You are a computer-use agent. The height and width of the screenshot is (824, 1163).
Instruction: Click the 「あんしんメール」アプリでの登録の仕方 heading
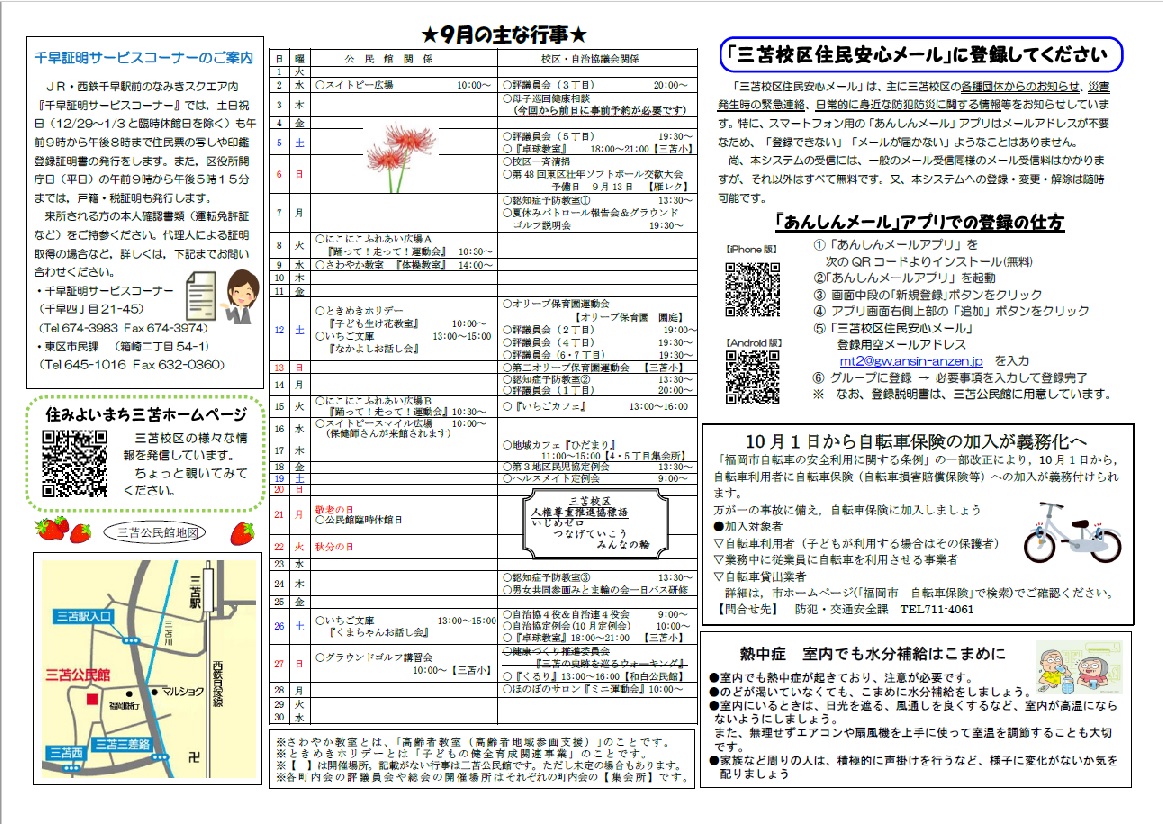pyautogui.click(x=919, y=222)
